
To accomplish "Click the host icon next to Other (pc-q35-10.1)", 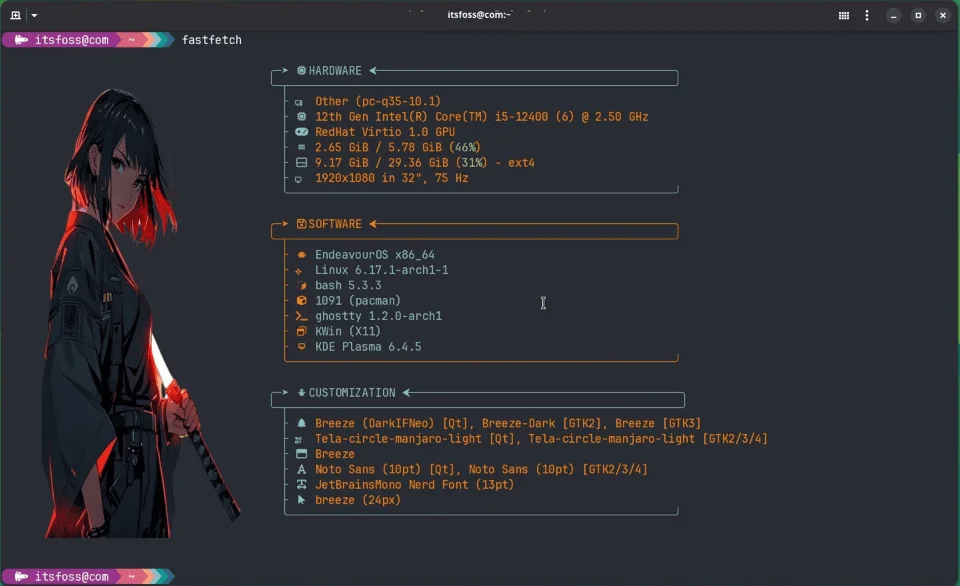I will (x=299, y=102).
